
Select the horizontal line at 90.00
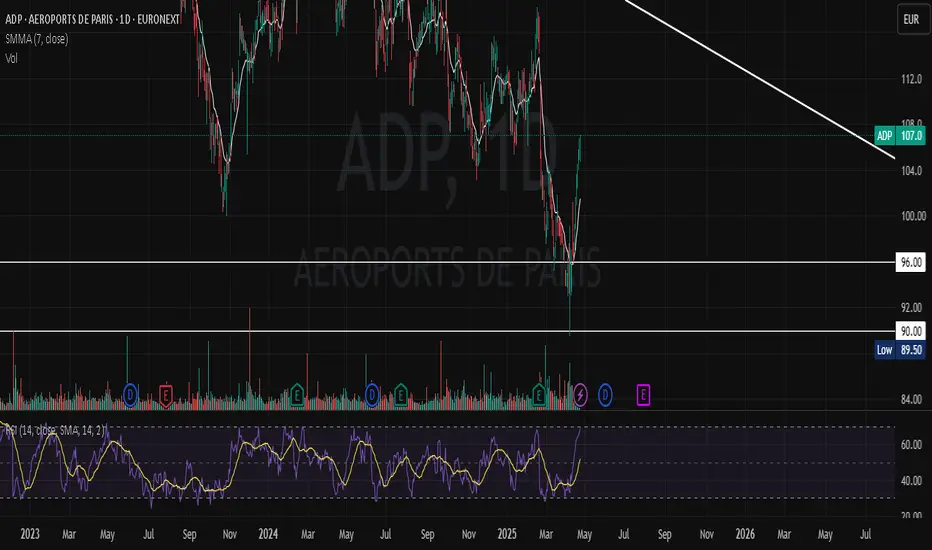click(x=447, y=331)
